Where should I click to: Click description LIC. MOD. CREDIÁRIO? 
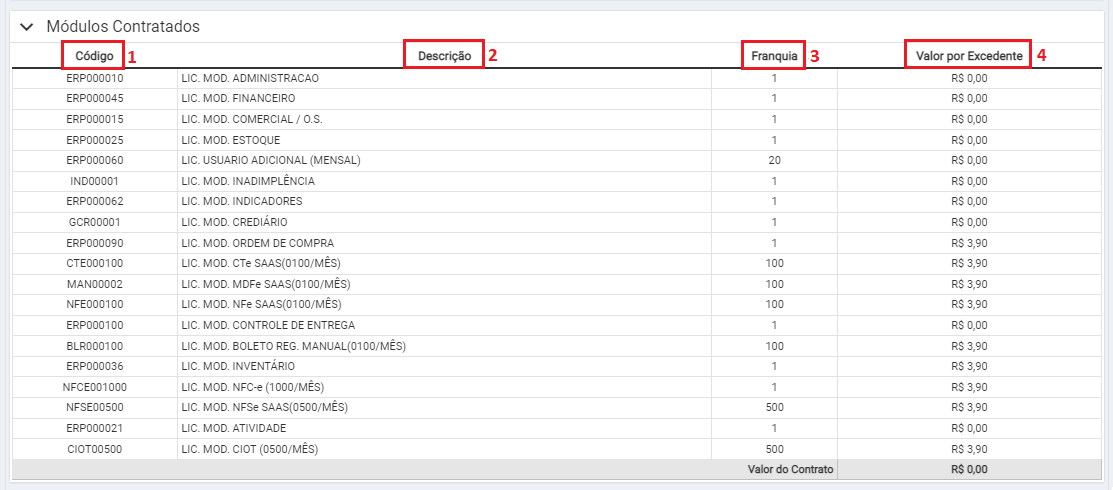[234, 222]
